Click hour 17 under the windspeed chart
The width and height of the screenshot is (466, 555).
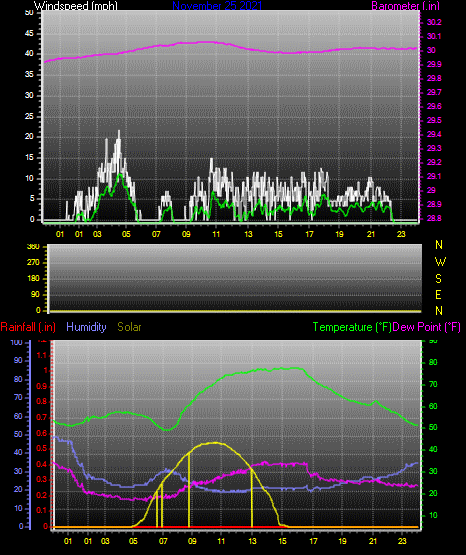(309, 234)
